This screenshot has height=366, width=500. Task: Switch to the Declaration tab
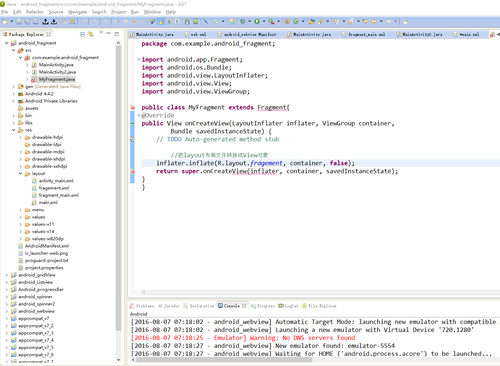click(x=199, y=306)
